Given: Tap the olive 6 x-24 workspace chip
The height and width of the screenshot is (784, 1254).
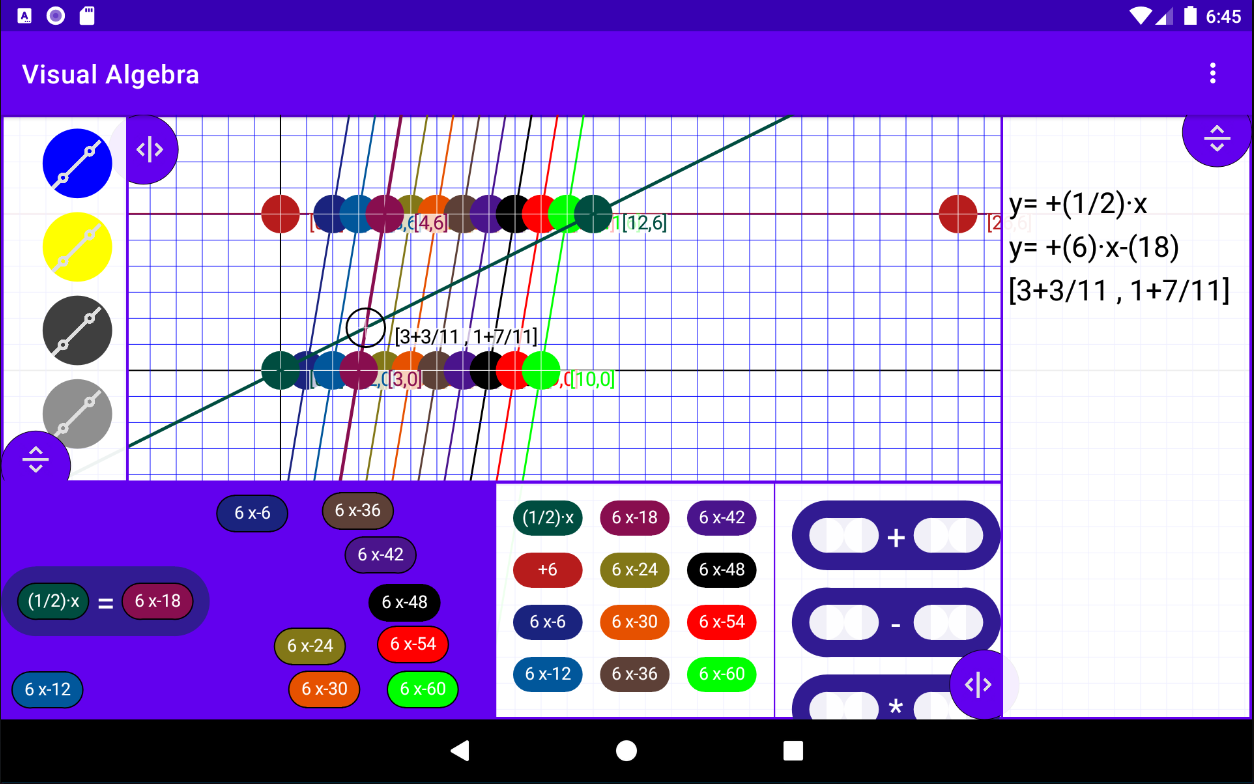Looking at the screenshot, I should [310, 647].
